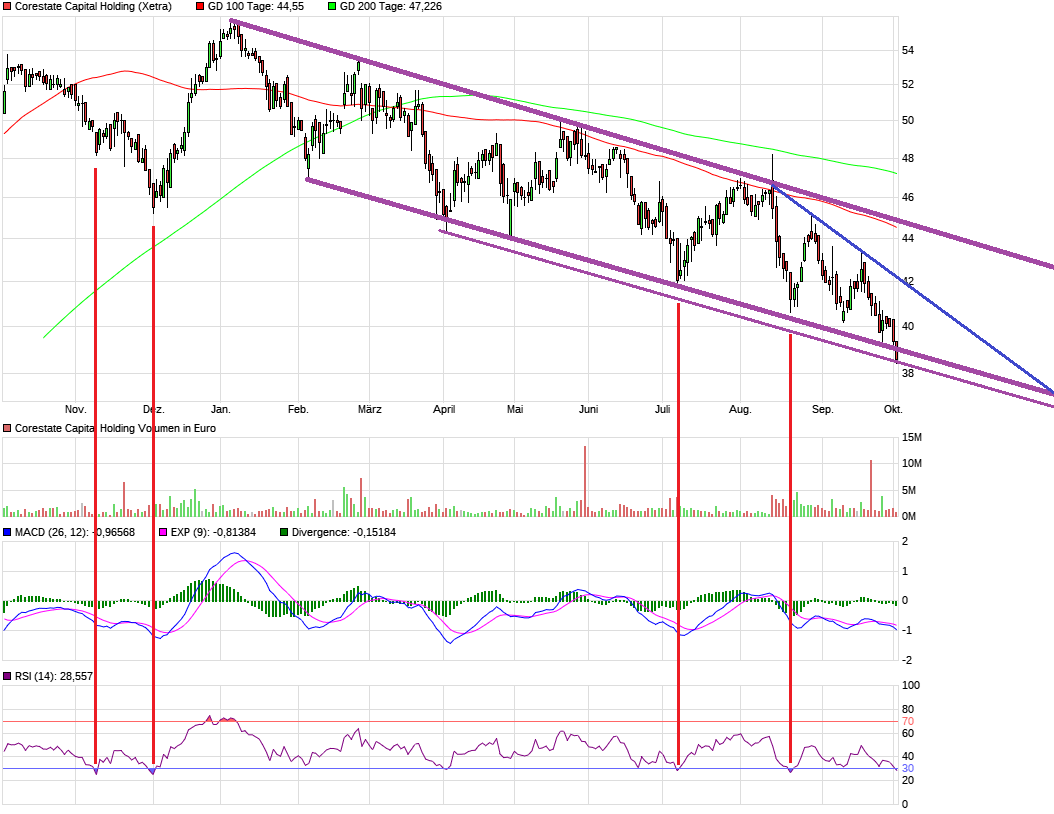Select the Jan. axis label
1054x814 pixels.
[222, 409]
